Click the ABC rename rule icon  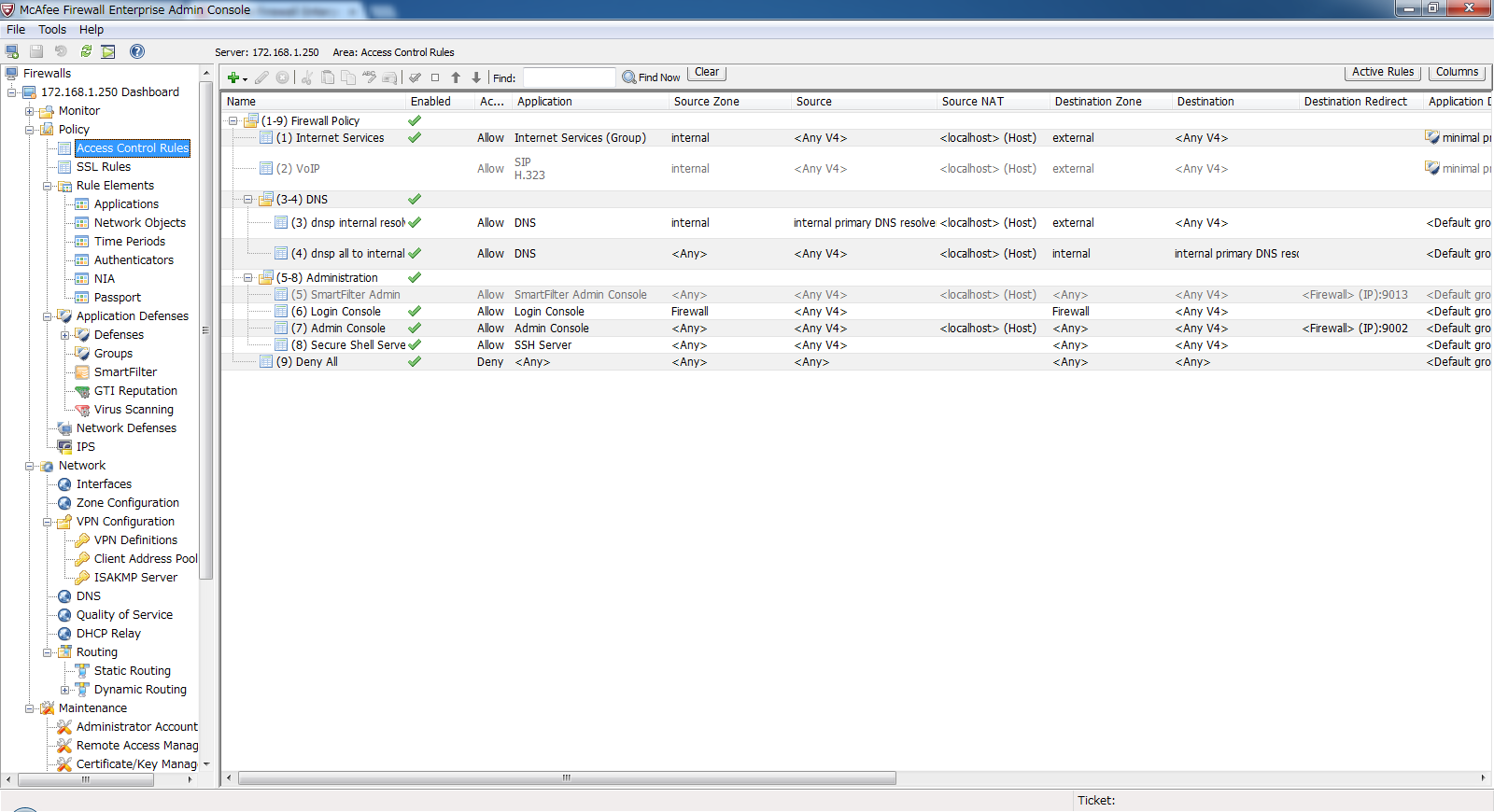[369, 77]
